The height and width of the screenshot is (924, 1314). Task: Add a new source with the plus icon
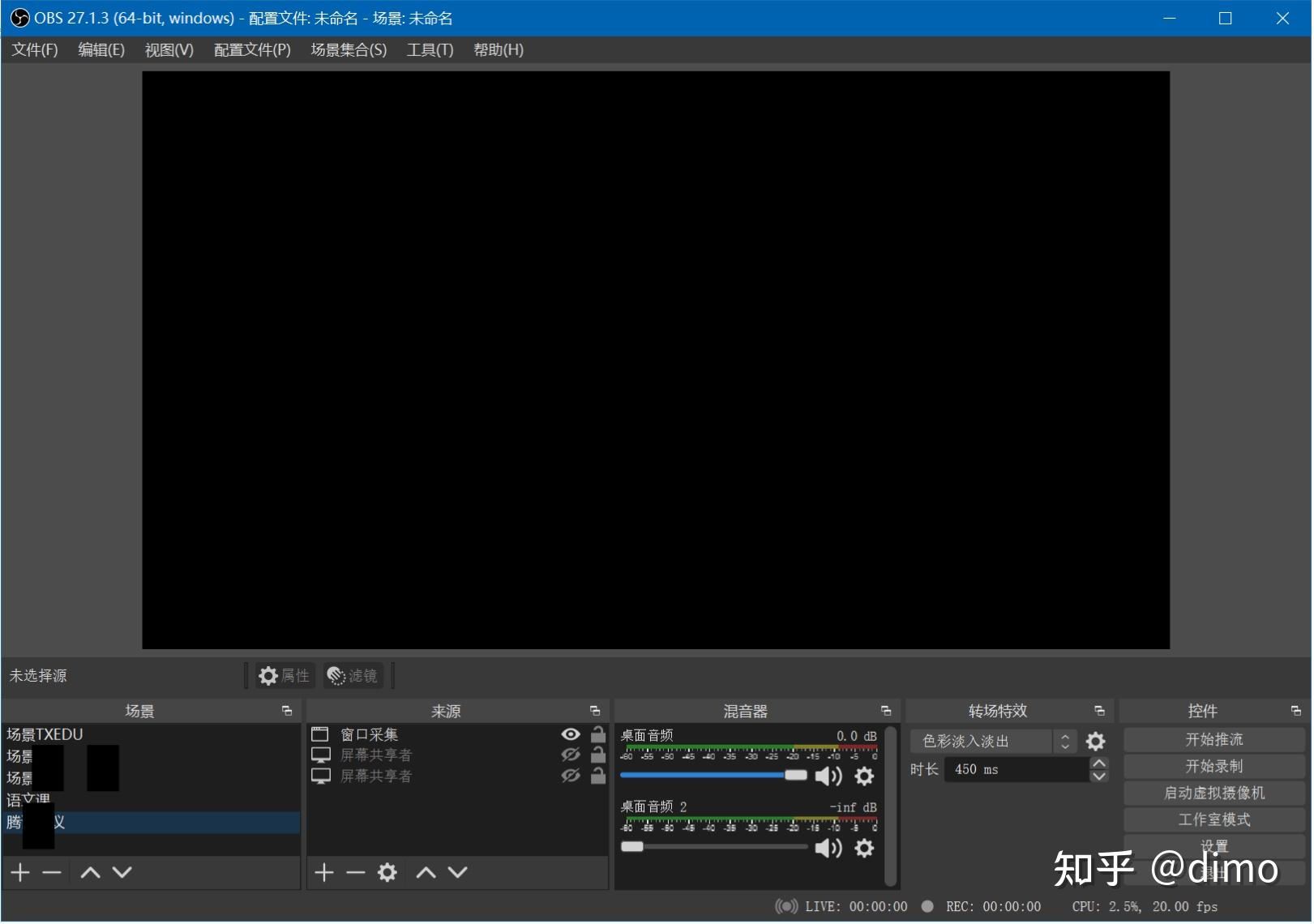click(x=323, y=872)
